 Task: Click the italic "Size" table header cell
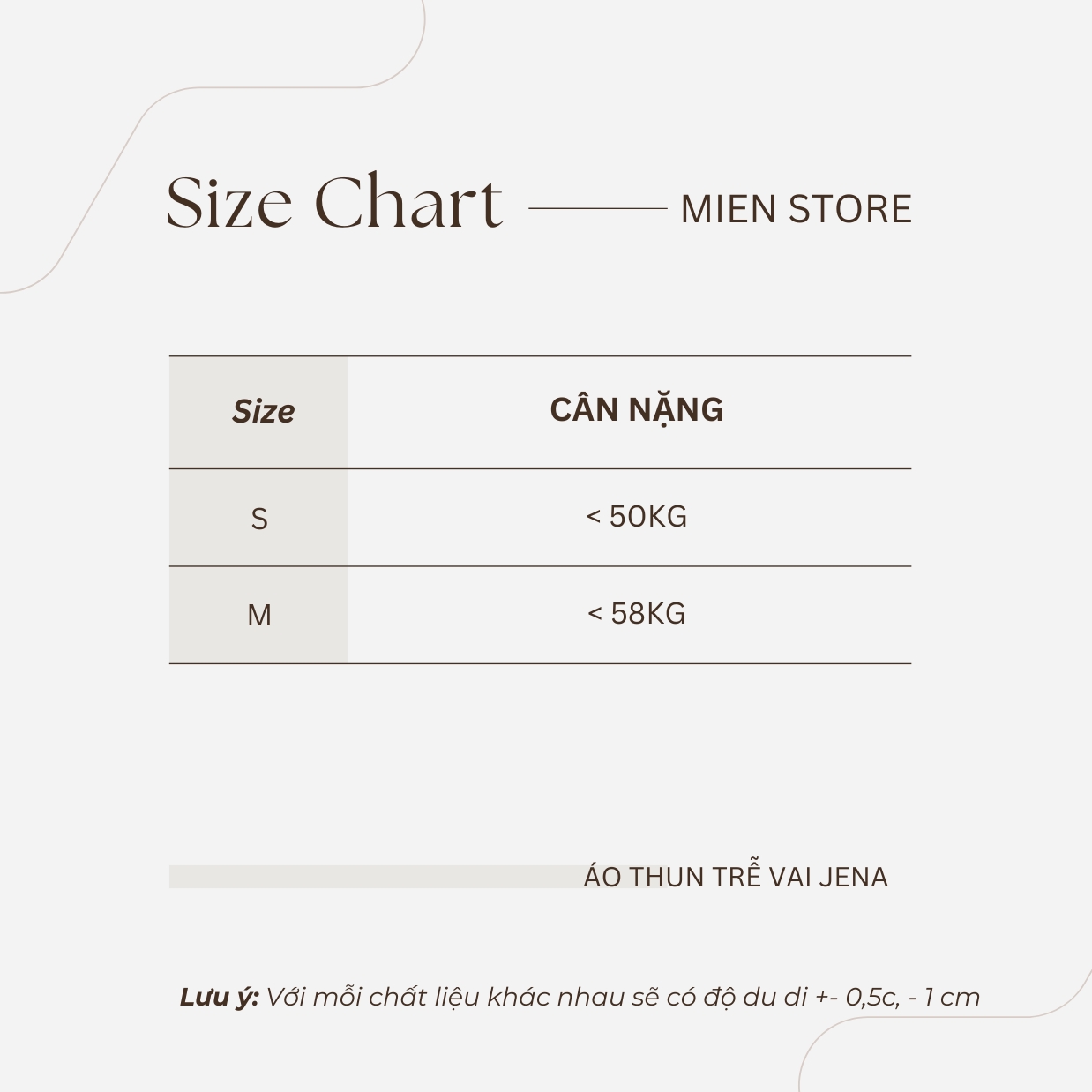click(263, 412)
